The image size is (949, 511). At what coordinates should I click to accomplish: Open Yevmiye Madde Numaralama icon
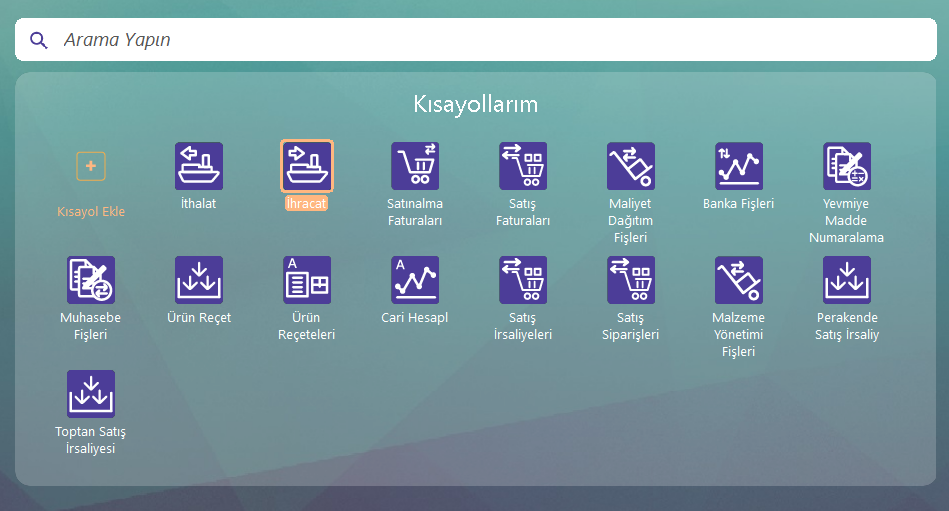pos(847,166)
